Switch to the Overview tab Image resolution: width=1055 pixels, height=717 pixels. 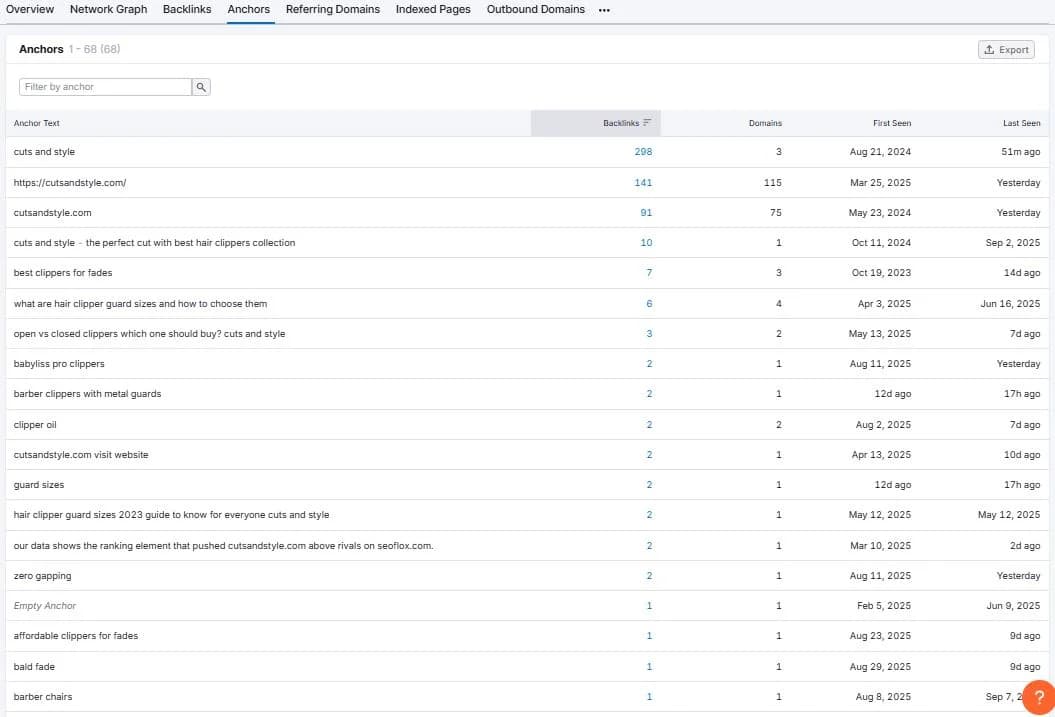(x=30, y=9)
